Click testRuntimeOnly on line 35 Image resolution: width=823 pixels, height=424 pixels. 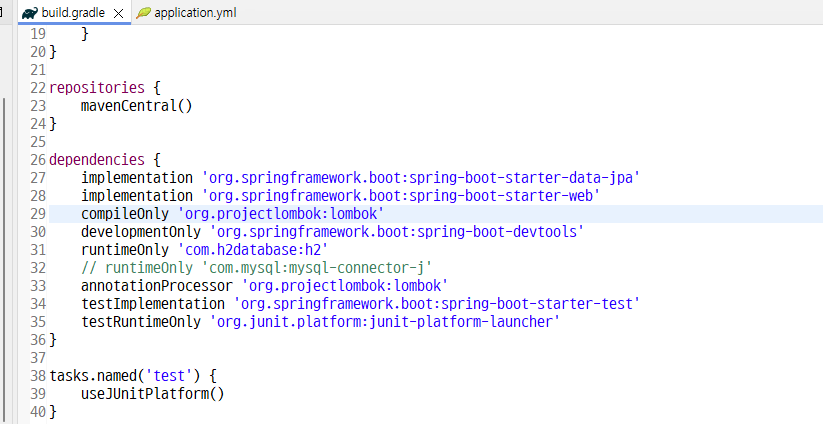[x=141, y=322]
